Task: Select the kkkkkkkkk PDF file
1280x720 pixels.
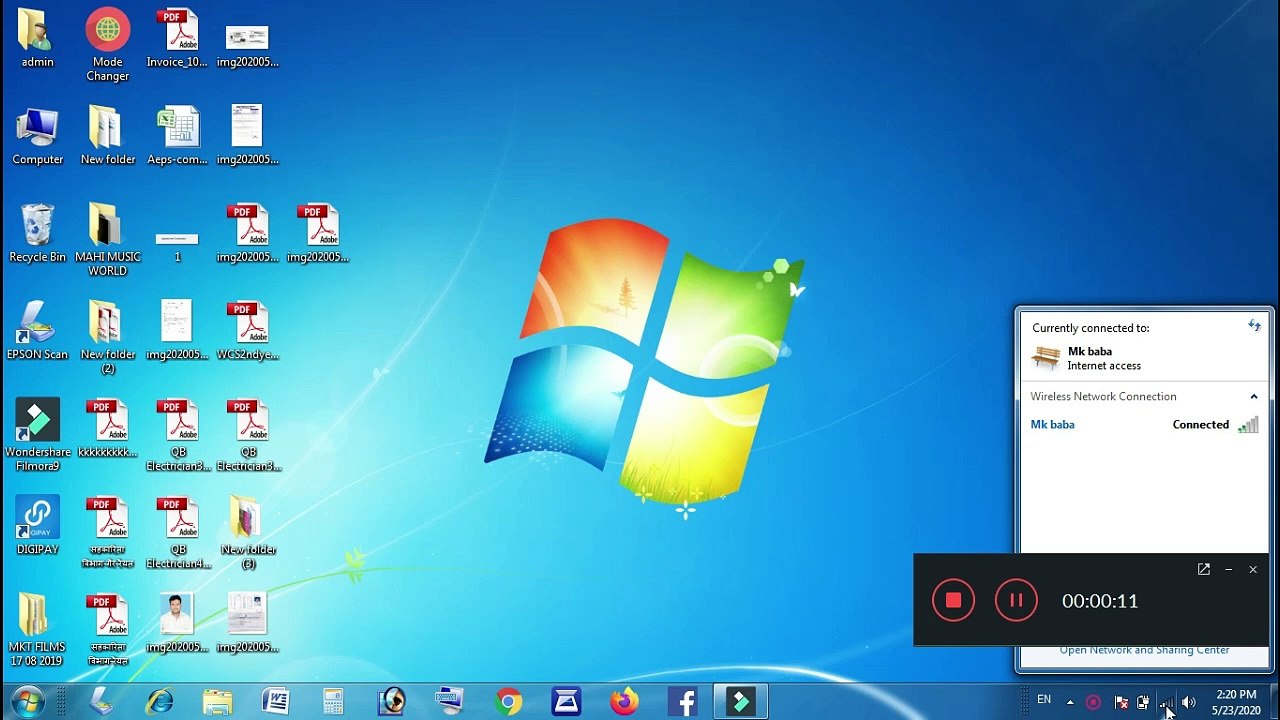Action: pos(107,428)
